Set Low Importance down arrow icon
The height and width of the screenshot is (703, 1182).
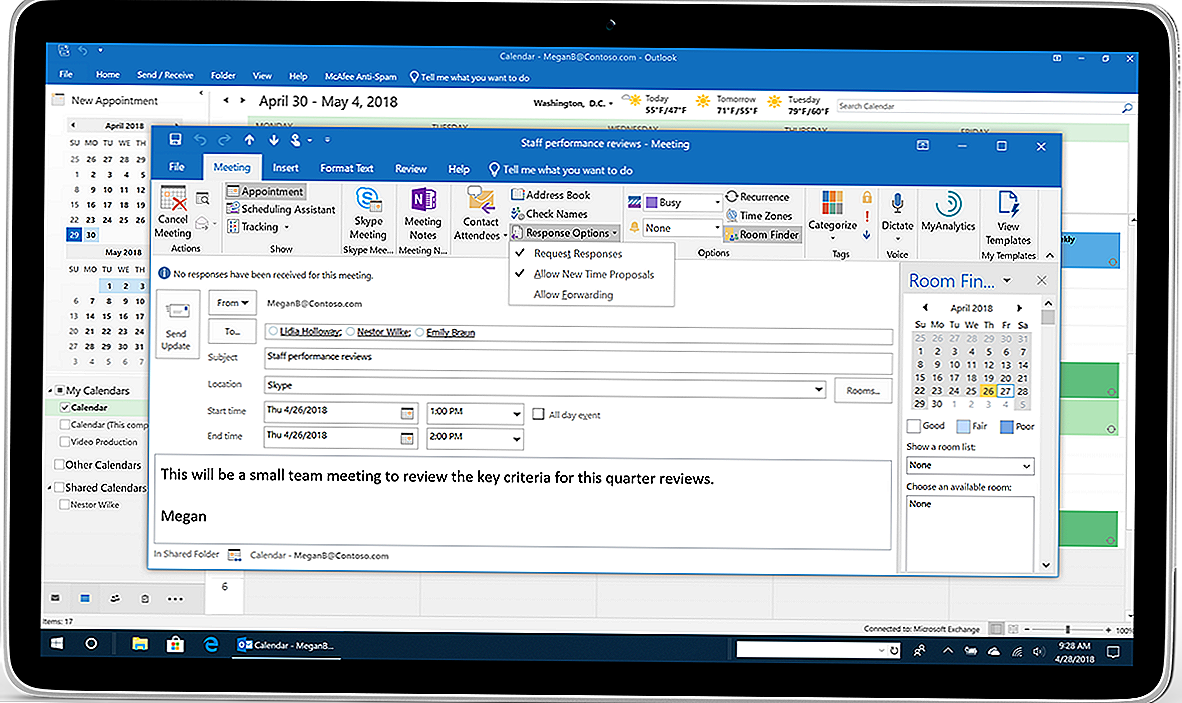pos(867,235)
